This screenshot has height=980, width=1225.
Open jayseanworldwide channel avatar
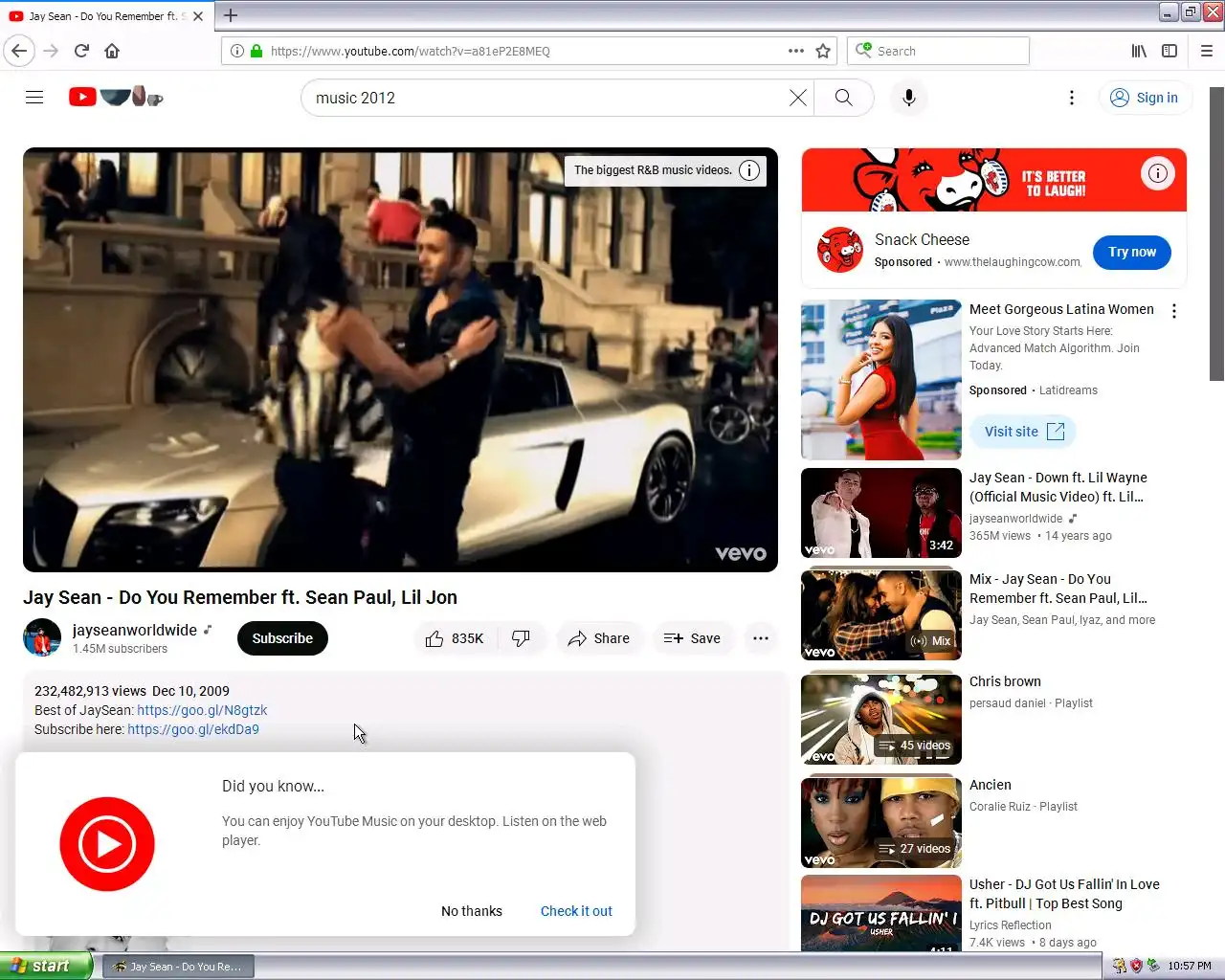point(42,638)
